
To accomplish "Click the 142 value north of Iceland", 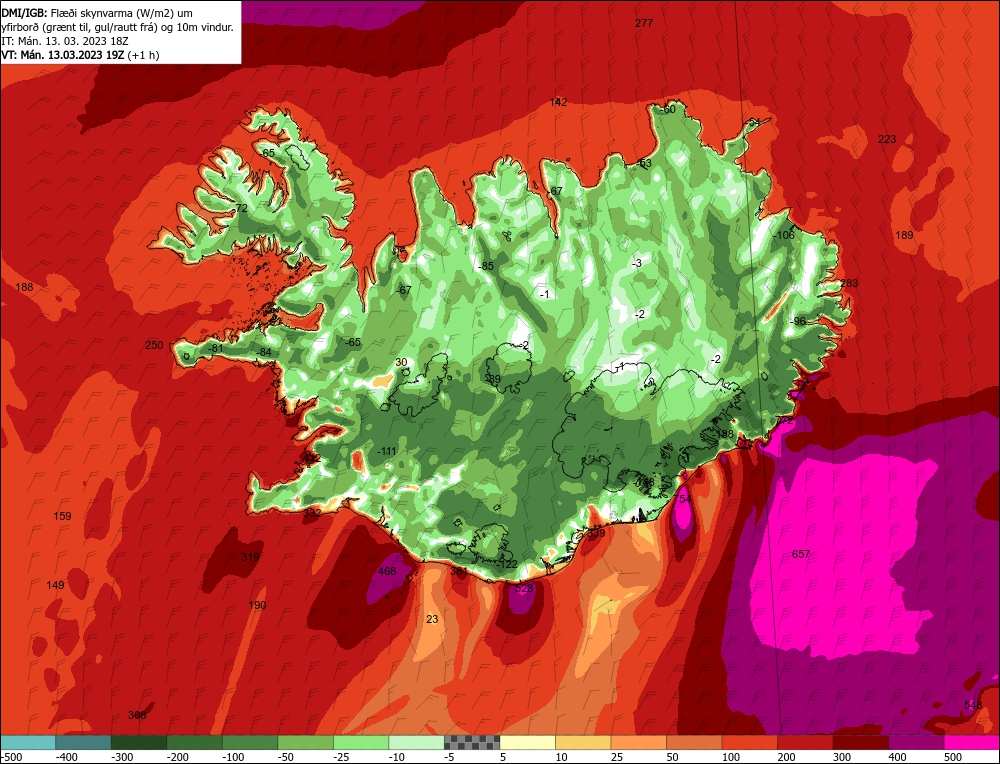I will coord(558,102).
